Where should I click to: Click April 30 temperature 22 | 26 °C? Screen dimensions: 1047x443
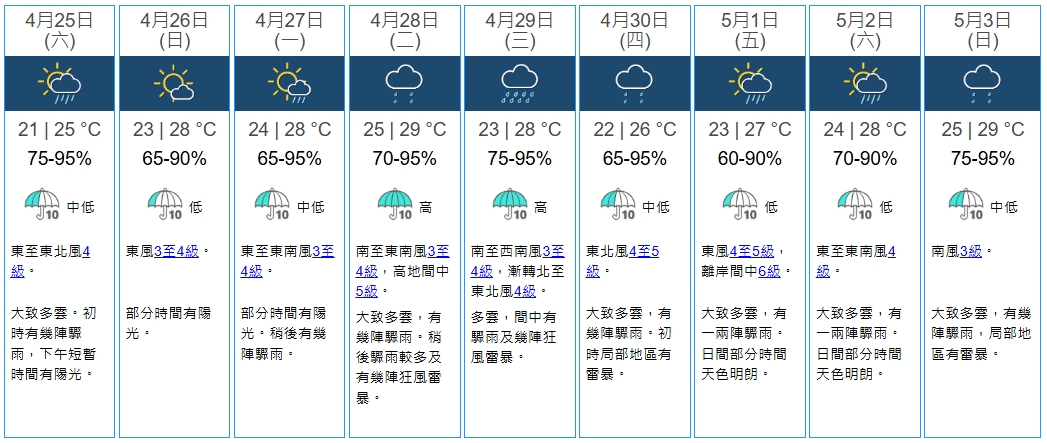tap(634, 130)
